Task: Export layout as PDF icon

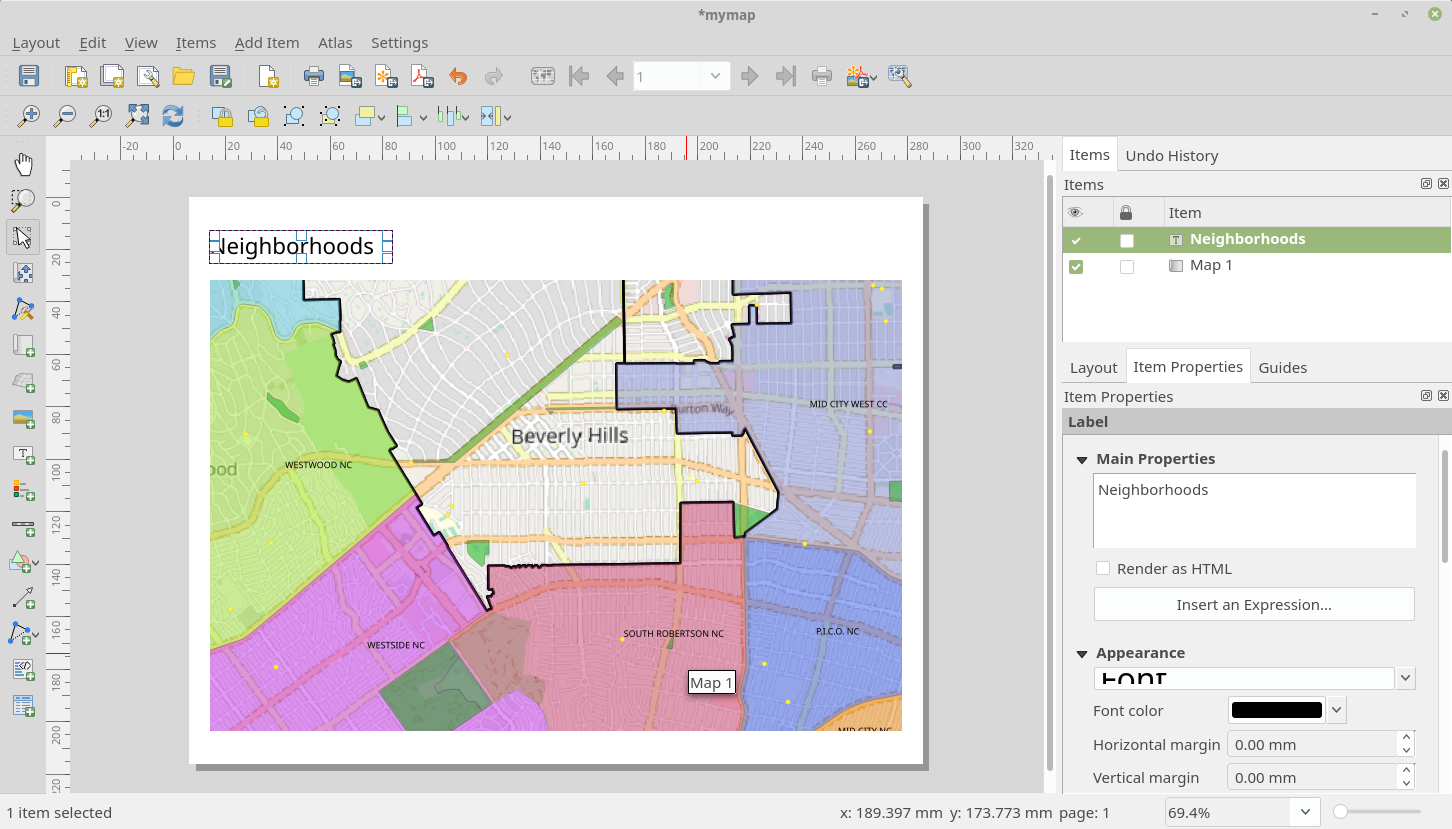Action: tap(422, 76)
